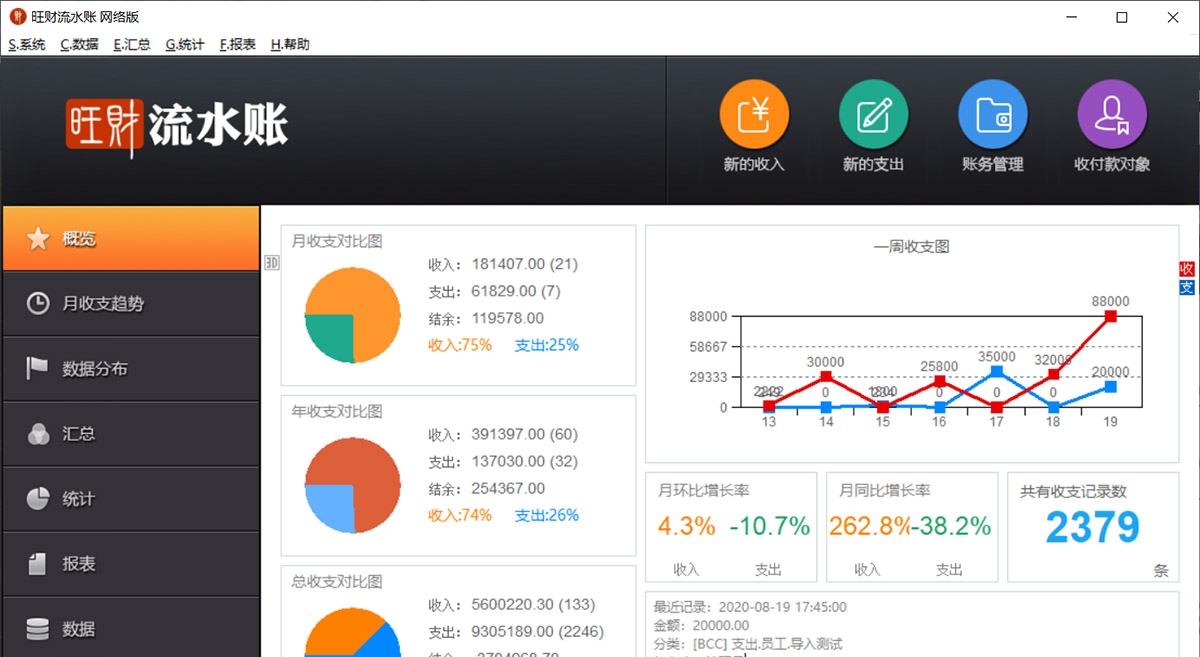Screen dimensions: 1200x657
Task: Click the 25800 income point on chart
Action: (940, 381)
